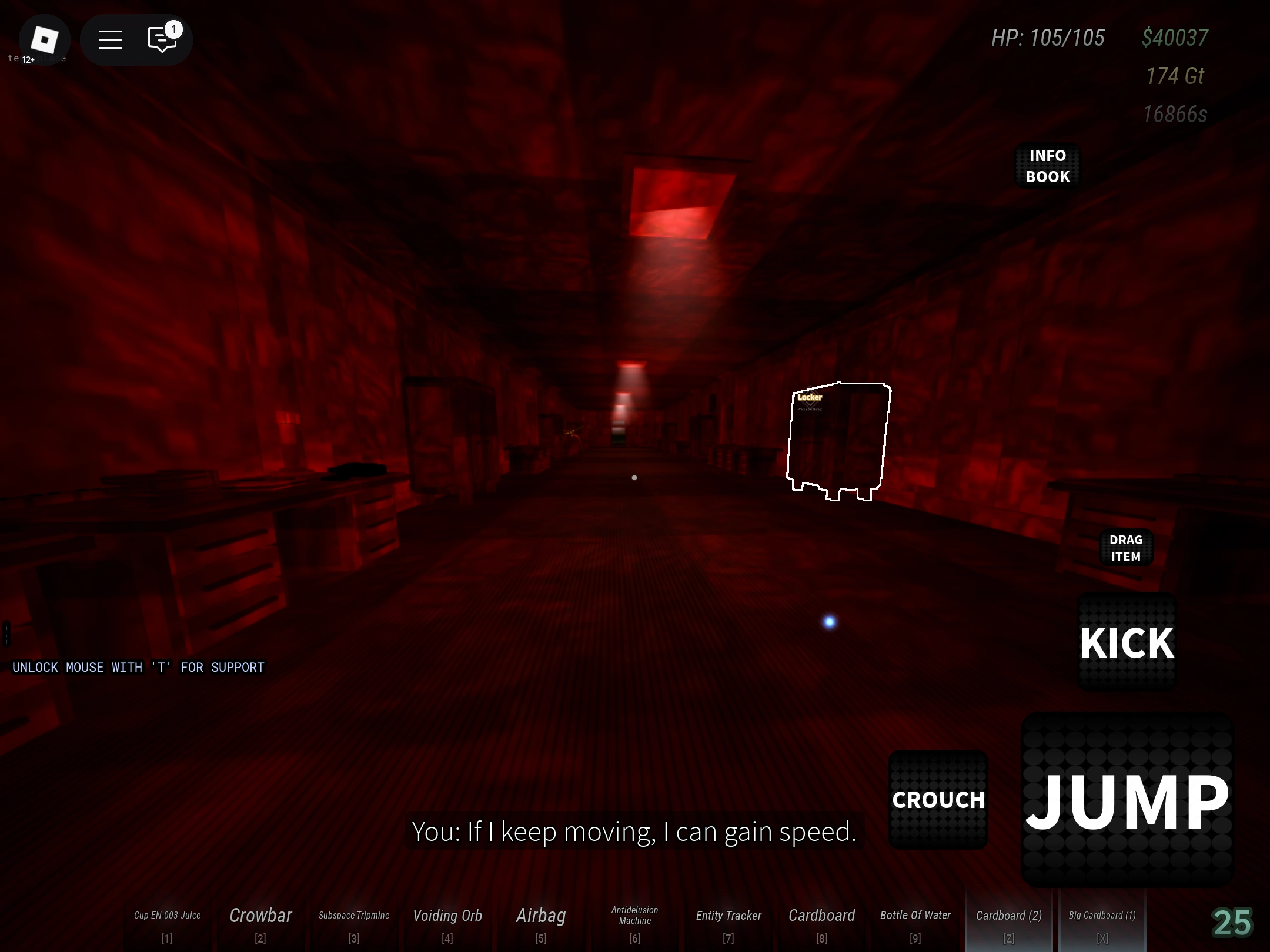Viewport: 1270px width, 952px height.
Task: Equip the Subspace Tripmine item
Action: 354,921
